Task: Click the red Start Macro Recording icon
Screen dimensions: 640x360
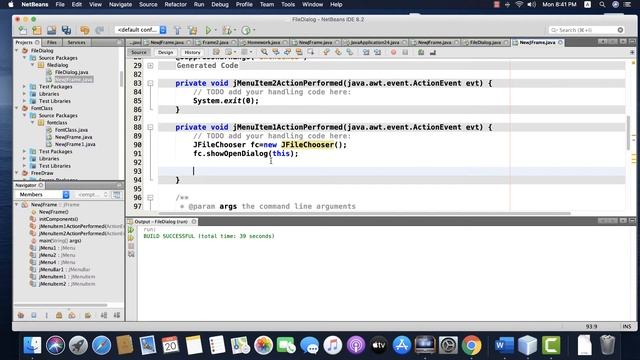Action: [x=393, y=52]
